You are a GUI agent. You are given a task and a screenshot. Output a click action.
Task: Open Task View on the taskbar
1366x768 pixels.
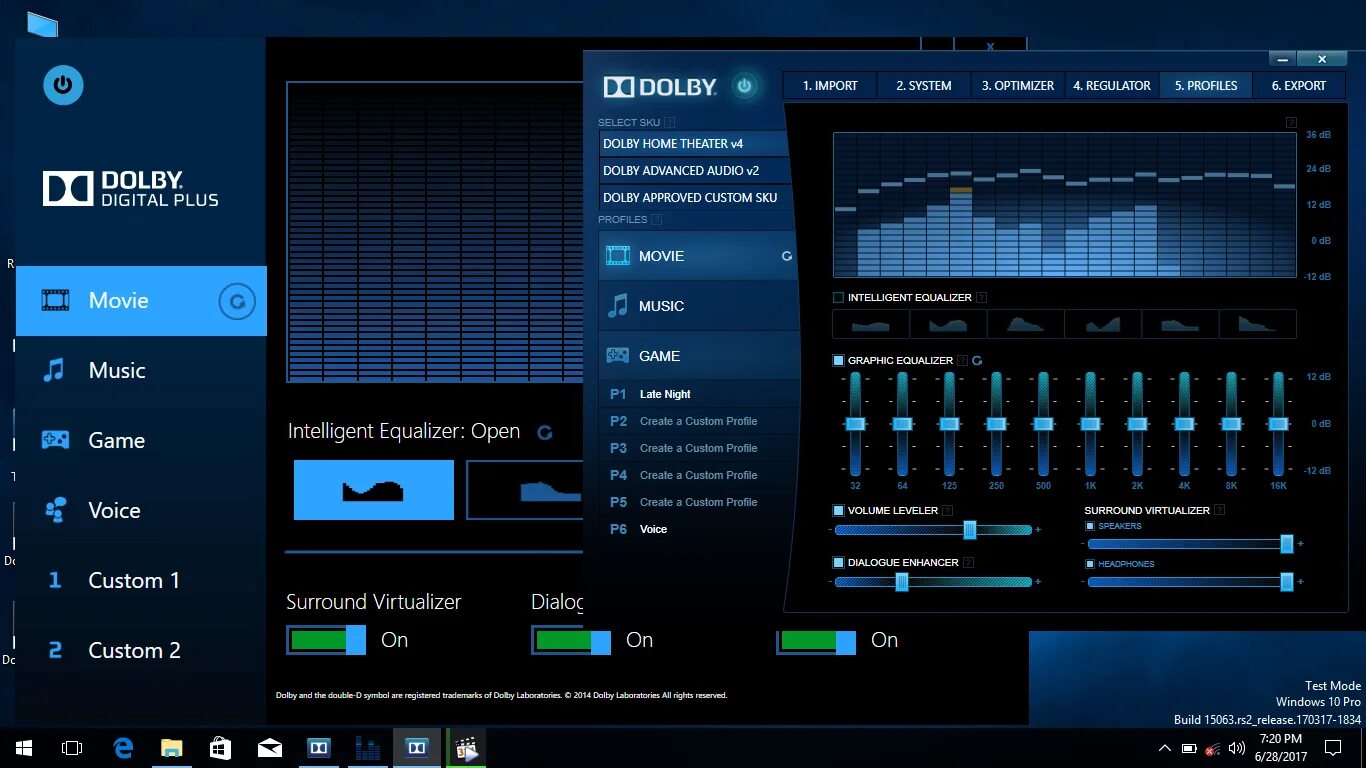tap(72, 748)
